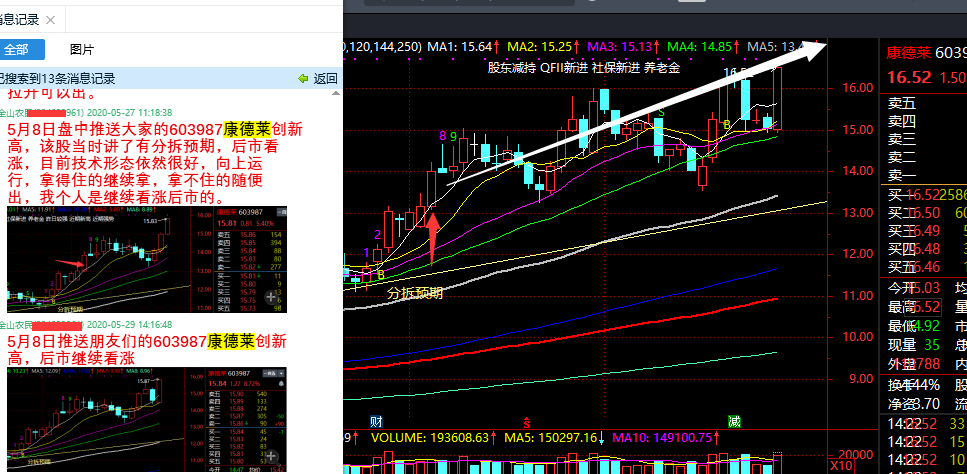This screenshot has width=967, height=474.
Task: Click the magenta 8 count marker
Action: pos(442,135)
